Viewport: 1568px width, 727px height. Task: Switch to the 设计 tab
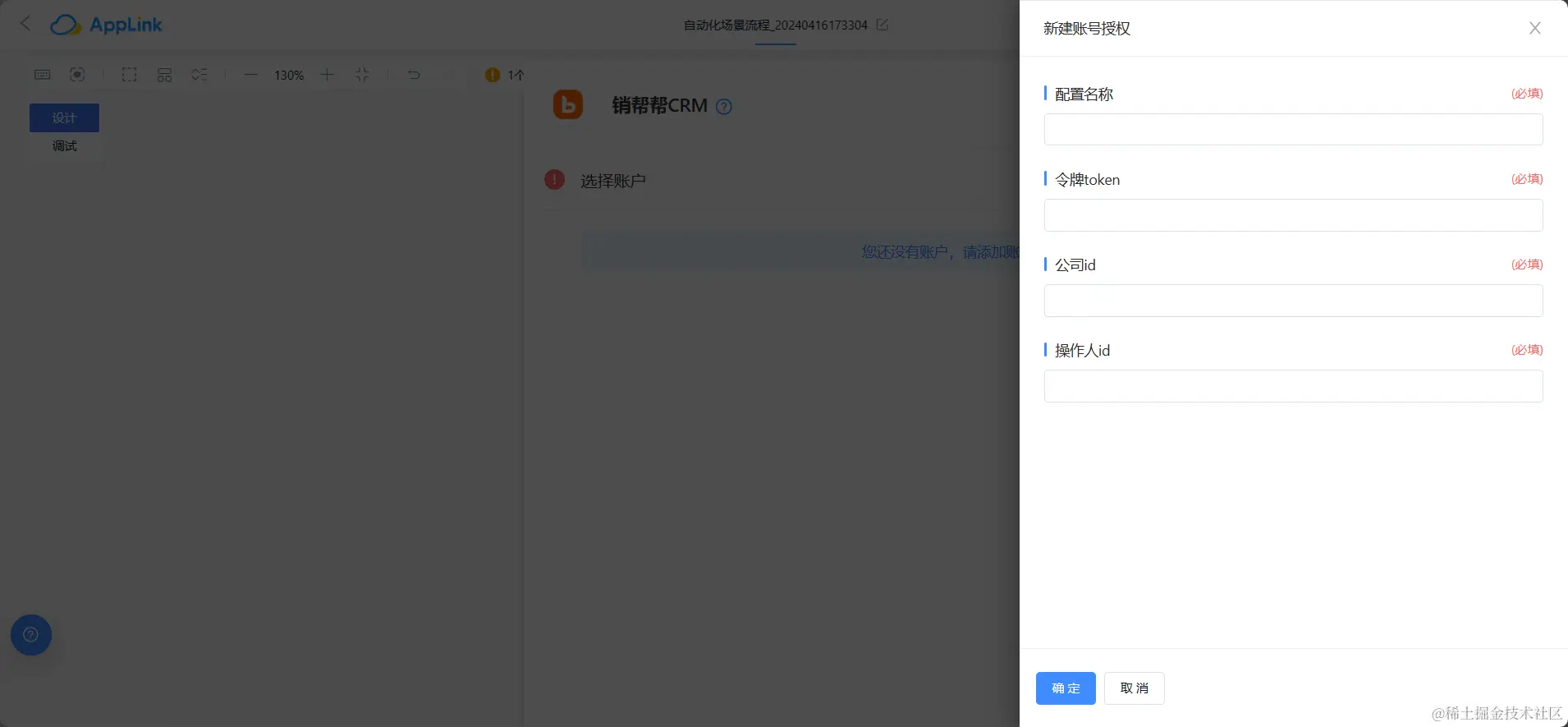point(64,117)
